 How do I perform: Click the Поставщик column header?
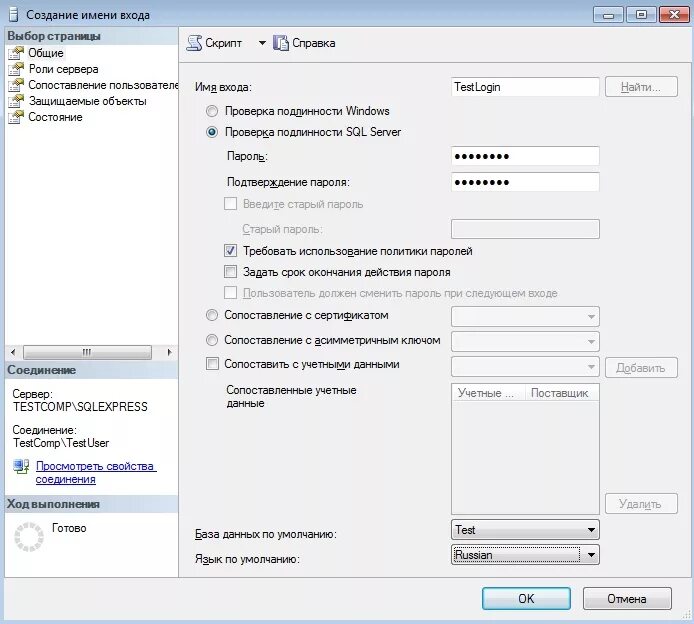(562, 393)
